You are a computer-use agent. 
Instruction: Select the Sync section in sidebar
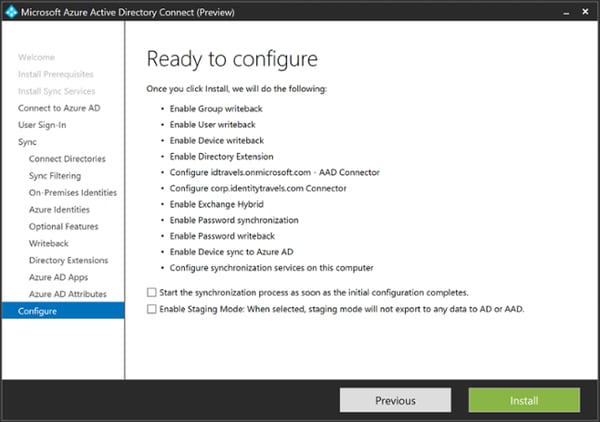point(27,142)
